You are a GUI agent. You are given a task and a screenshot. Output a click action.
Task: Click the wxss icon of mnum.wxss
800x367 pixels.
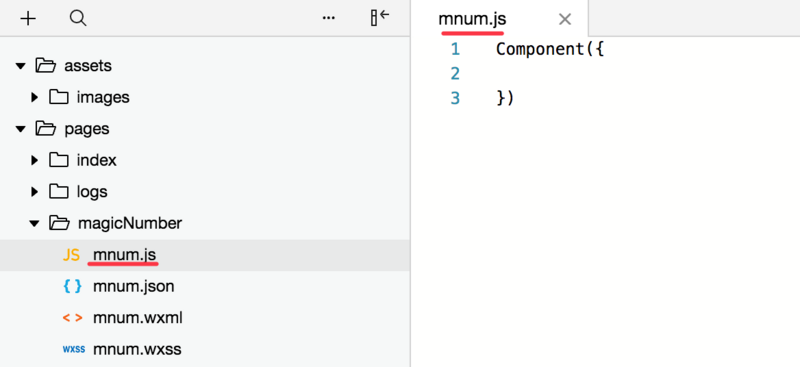tap(73, 350)
